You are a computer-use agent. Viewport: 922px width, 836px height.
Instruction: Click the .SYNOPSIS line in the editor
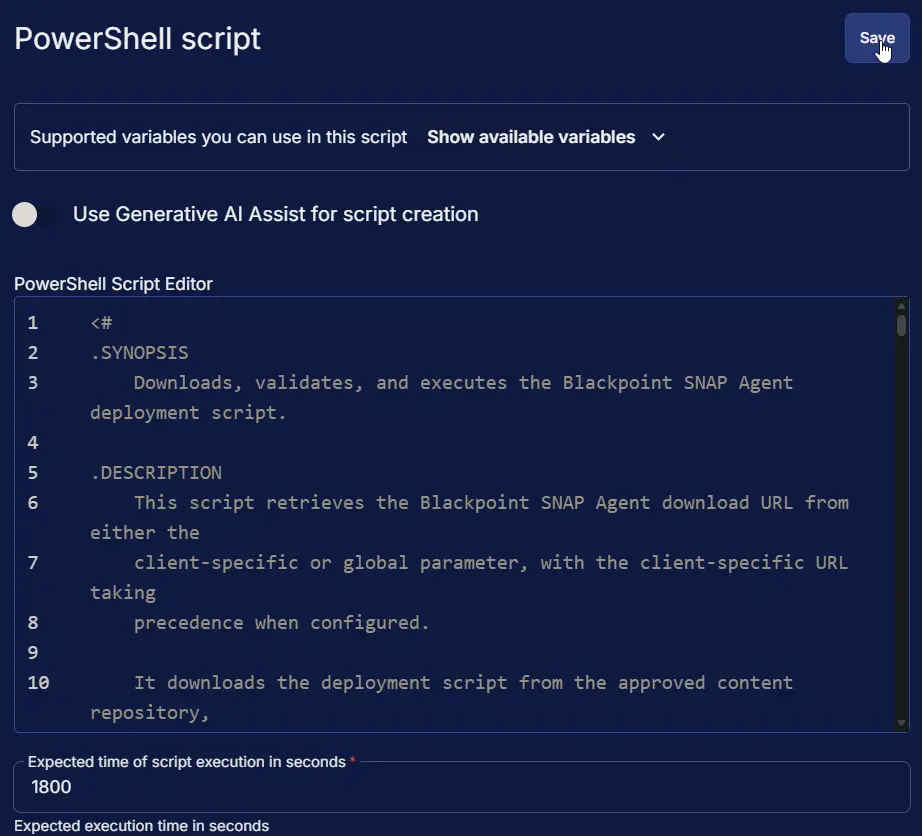[x=139, y=353]
